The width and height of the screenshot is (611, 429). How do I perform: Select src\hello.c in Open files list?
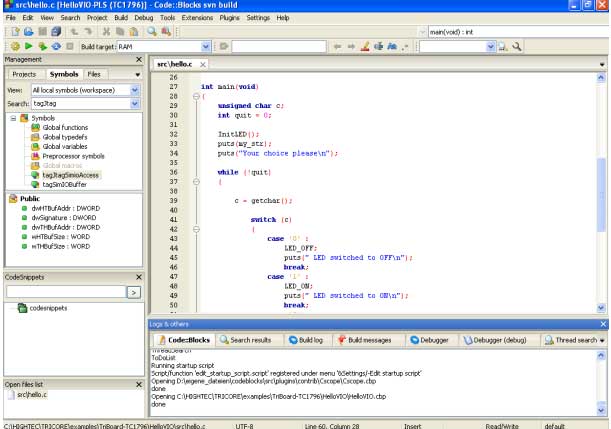coord(32,395)
